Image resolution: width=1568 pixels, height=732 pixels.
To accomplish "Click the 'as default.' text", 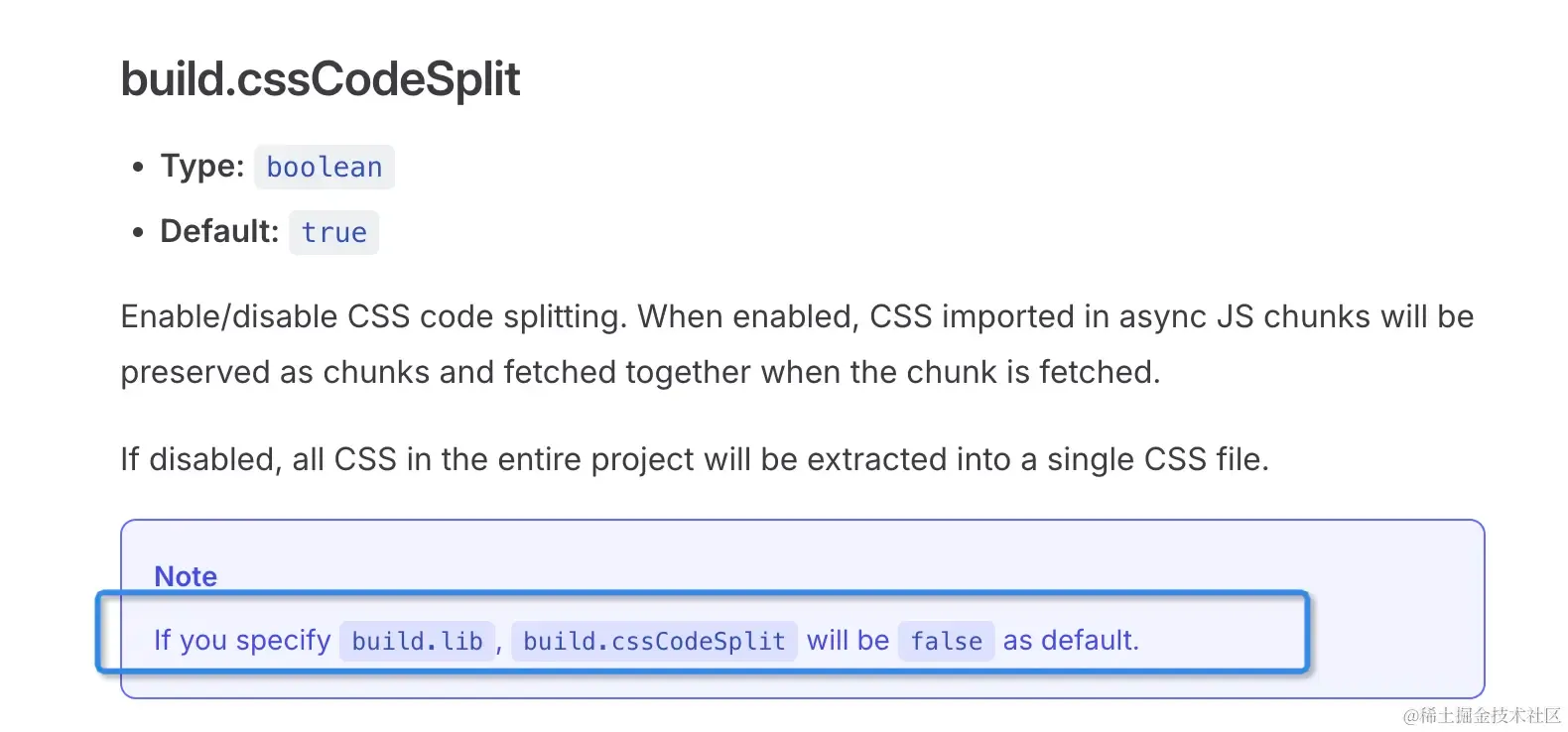I will point(1071,641).
